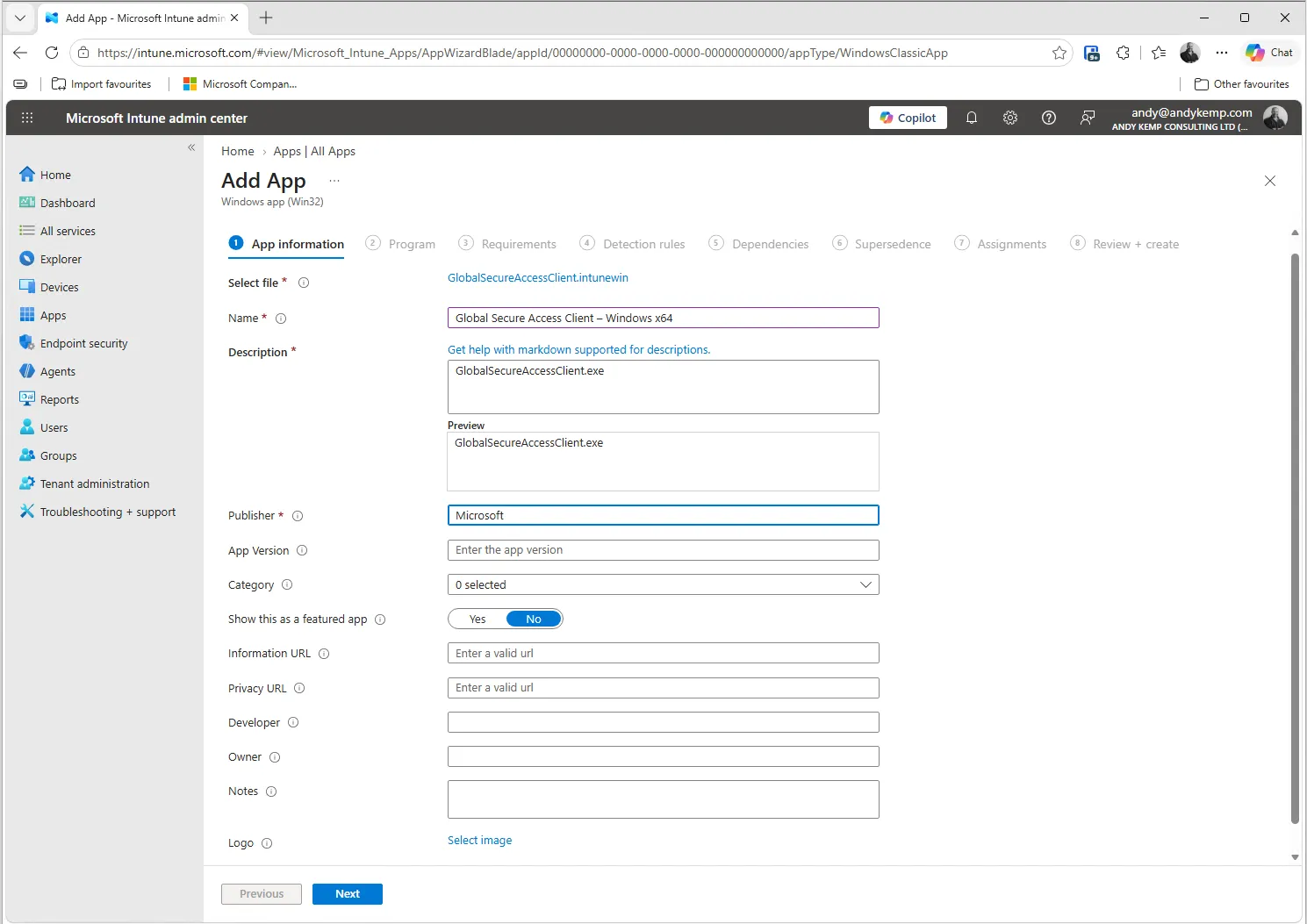Click the Publisher input field
The width and height of the screenshot is (1307, 924).
(664, 515)
